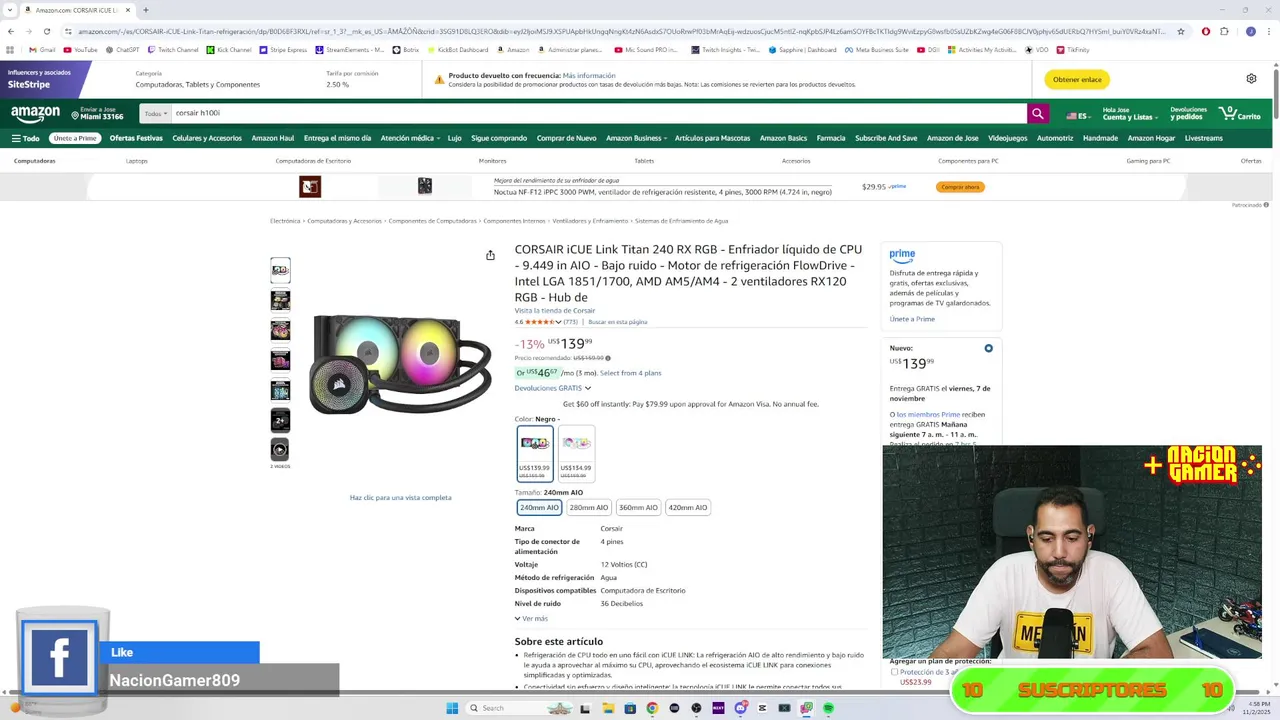Select first product thumbnail image
Screen dimensions: 1280x720
tap(280, 270)
